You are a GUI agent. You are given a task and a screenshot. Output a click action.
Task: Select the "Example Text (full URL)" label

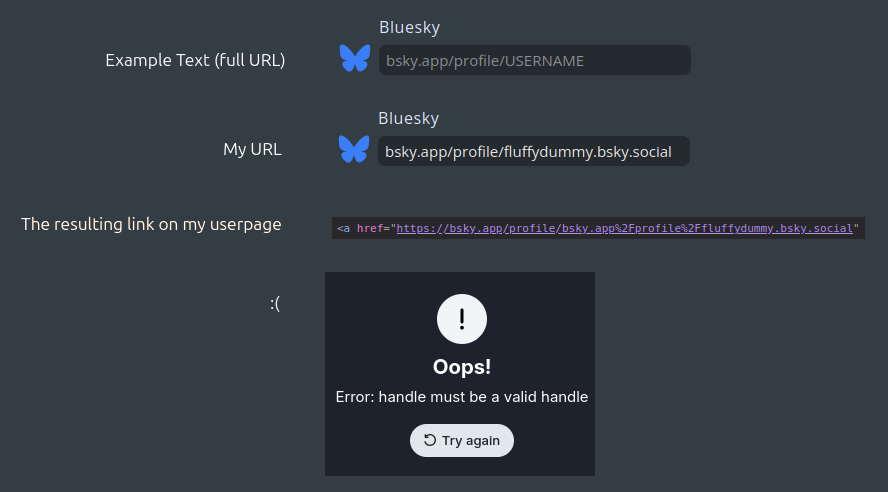point(195,61)
